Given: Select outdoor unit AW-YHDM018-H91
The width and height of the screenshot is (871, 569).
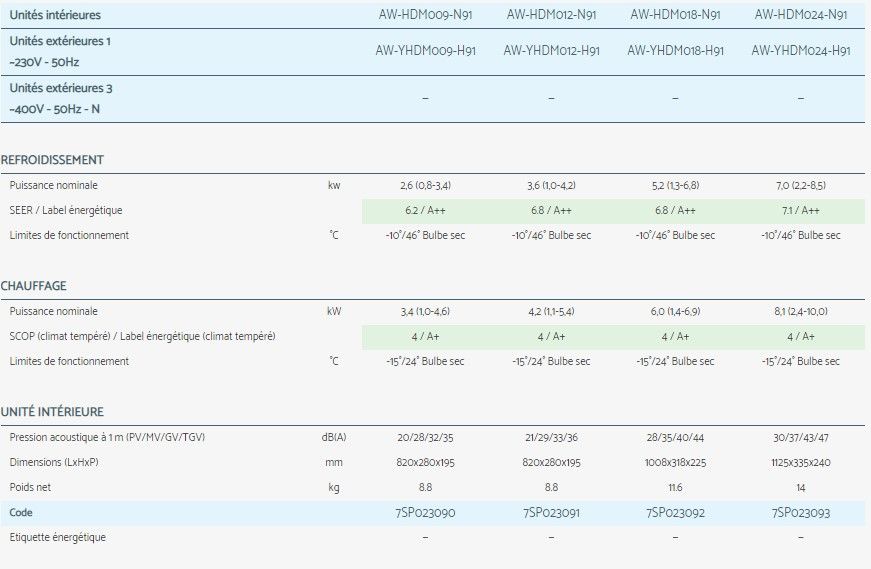Looking at the screenshot, I should [675, 50].
